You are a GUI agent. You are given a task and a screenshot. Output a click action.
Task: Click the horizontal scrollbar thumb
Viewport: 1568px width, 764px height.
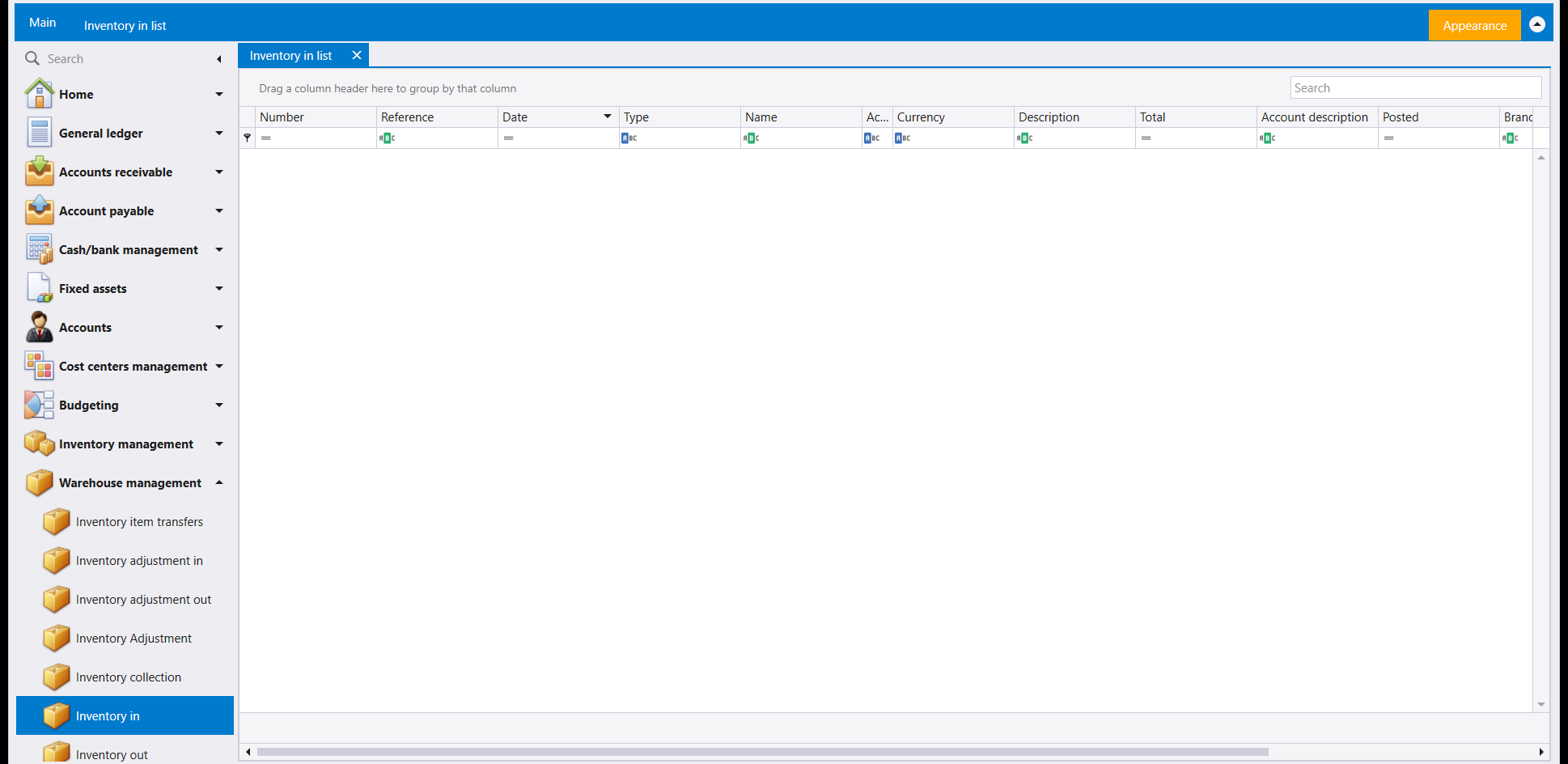point(762,752)
